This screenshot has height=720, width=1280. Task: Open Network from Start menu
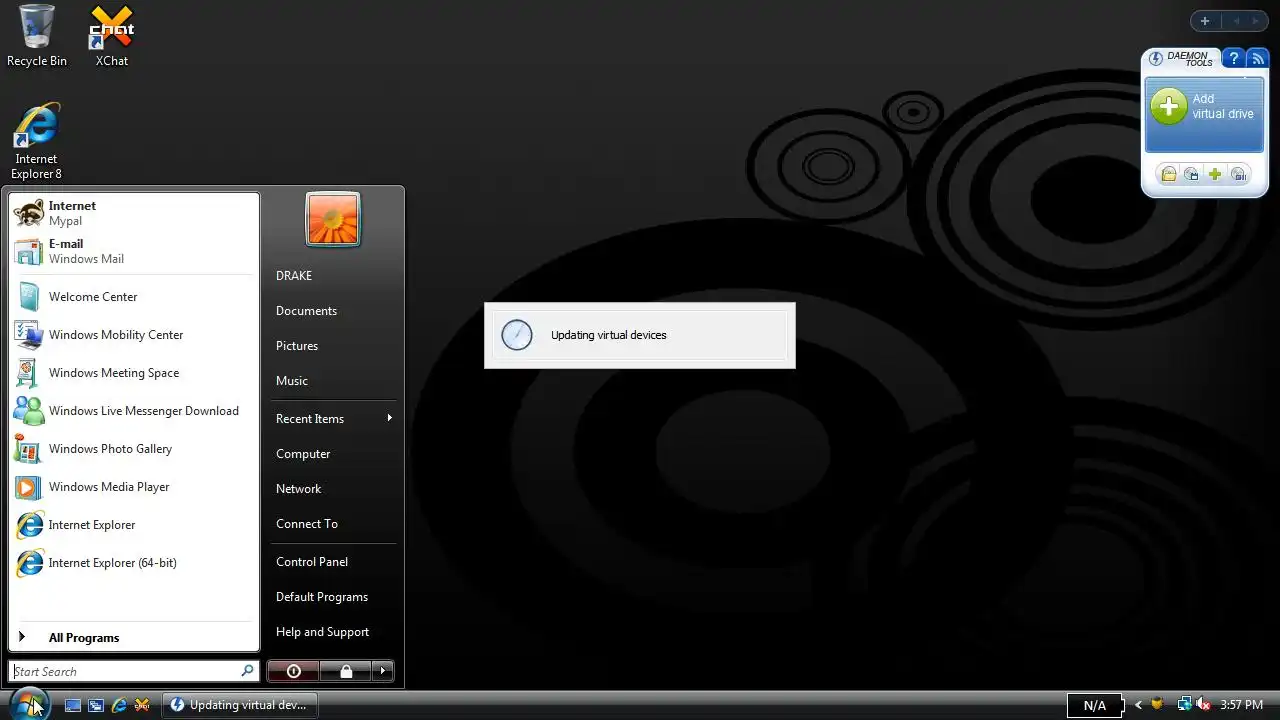click(334, 489)
